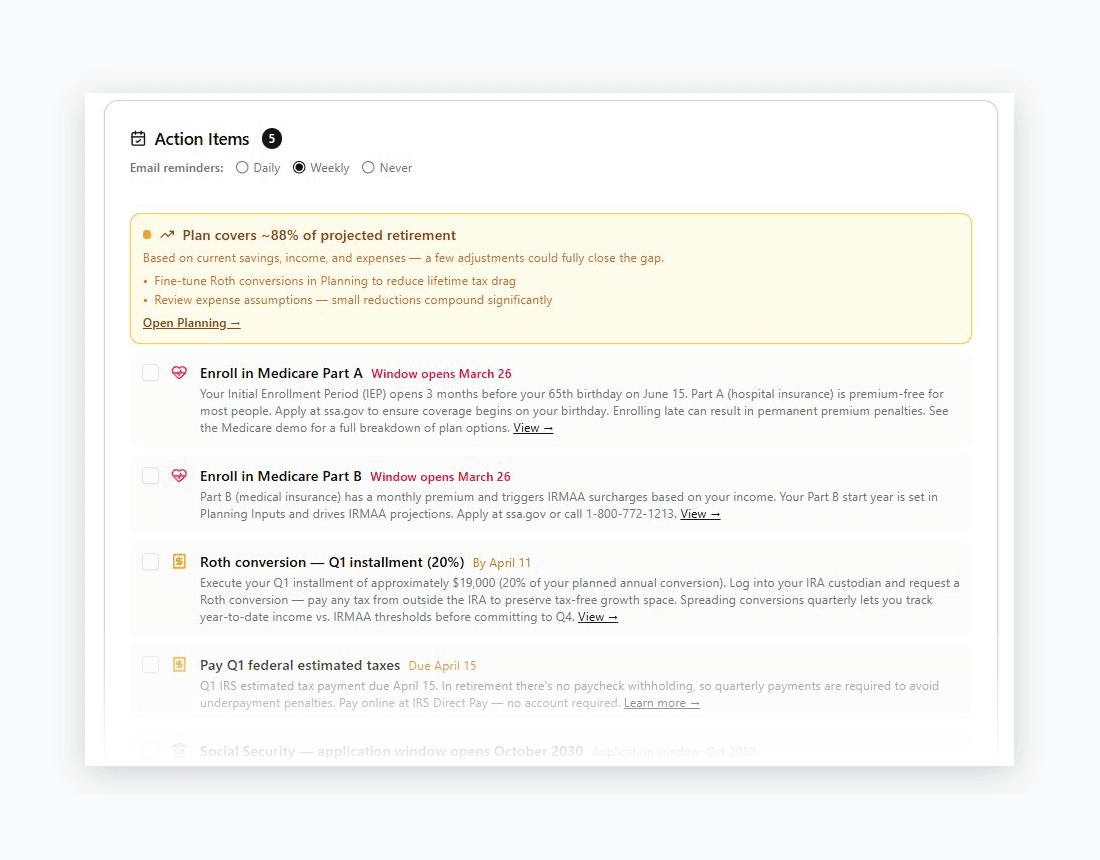The image size is (1100, 860).
Task: Click the trending arrow icon in the yellow banner
Action: [x=166, y=234]
